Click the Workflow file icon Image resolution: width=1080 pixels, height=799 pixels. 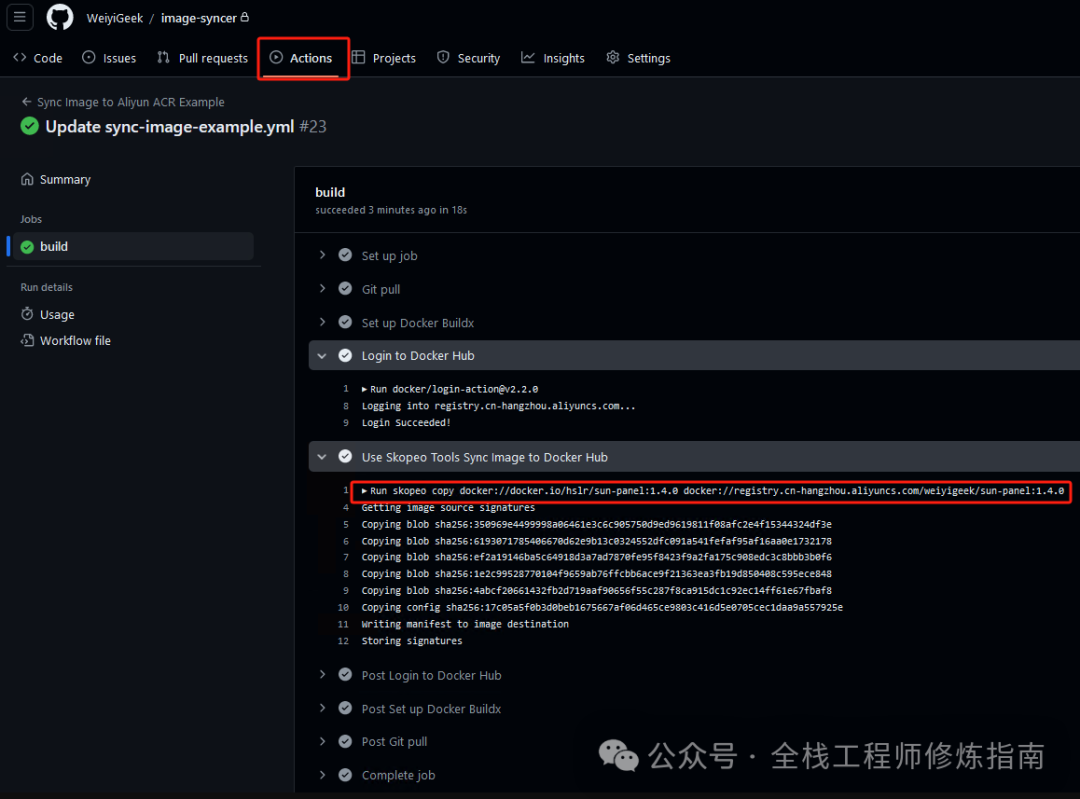coord(27,340)
